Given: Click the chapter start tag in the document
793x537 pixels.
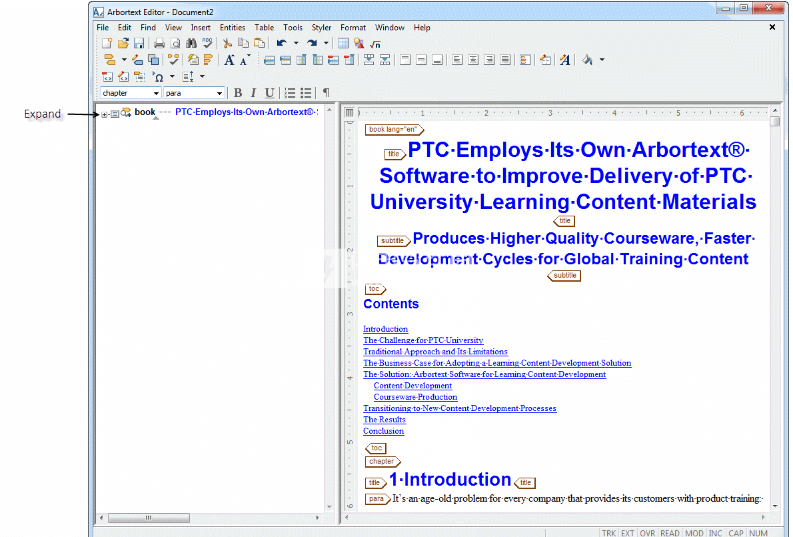Looking at the screenshot, I should point(382,462).
